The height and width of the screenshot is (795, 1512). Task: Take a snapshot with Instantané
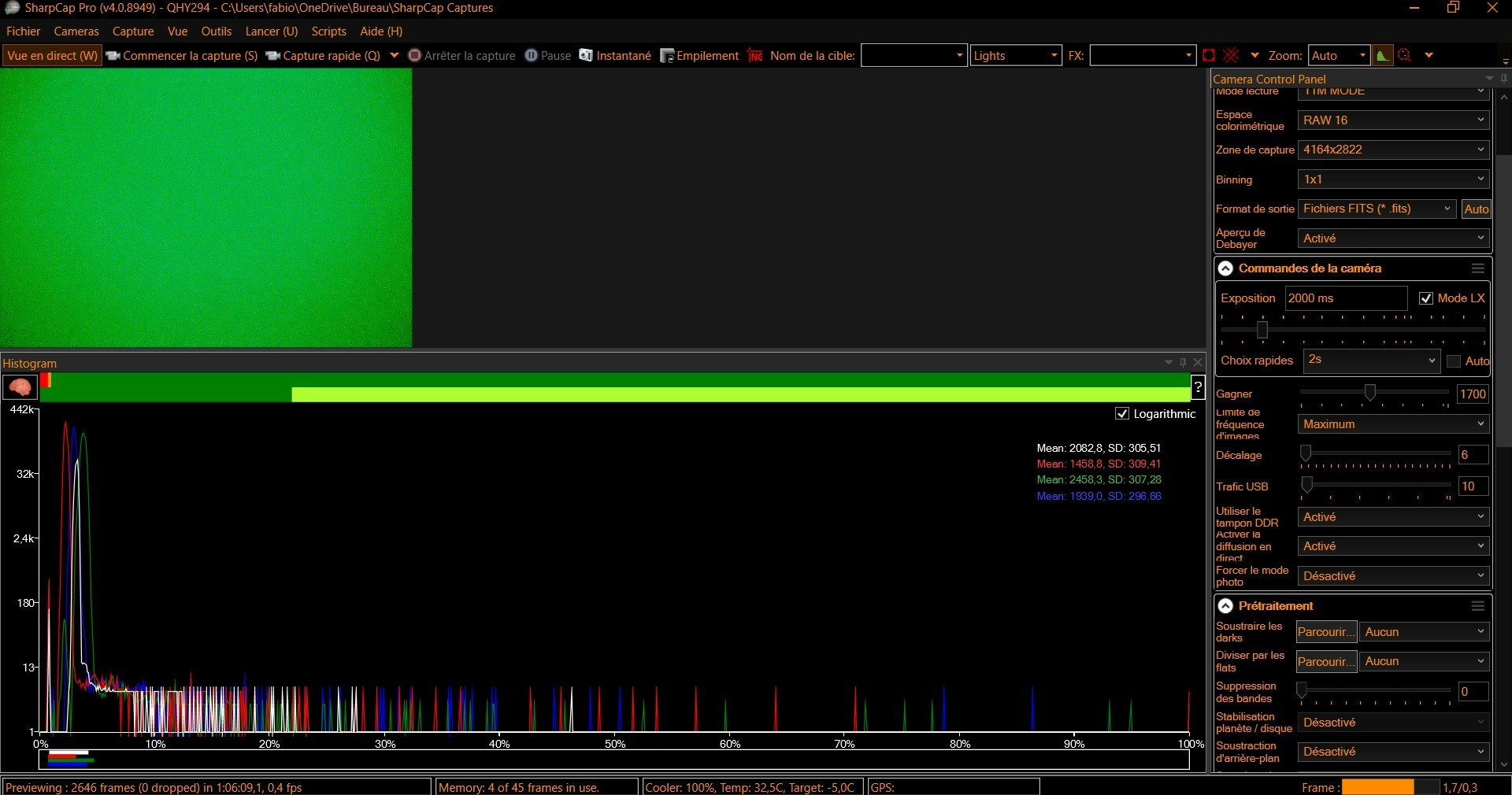point(615,56)
